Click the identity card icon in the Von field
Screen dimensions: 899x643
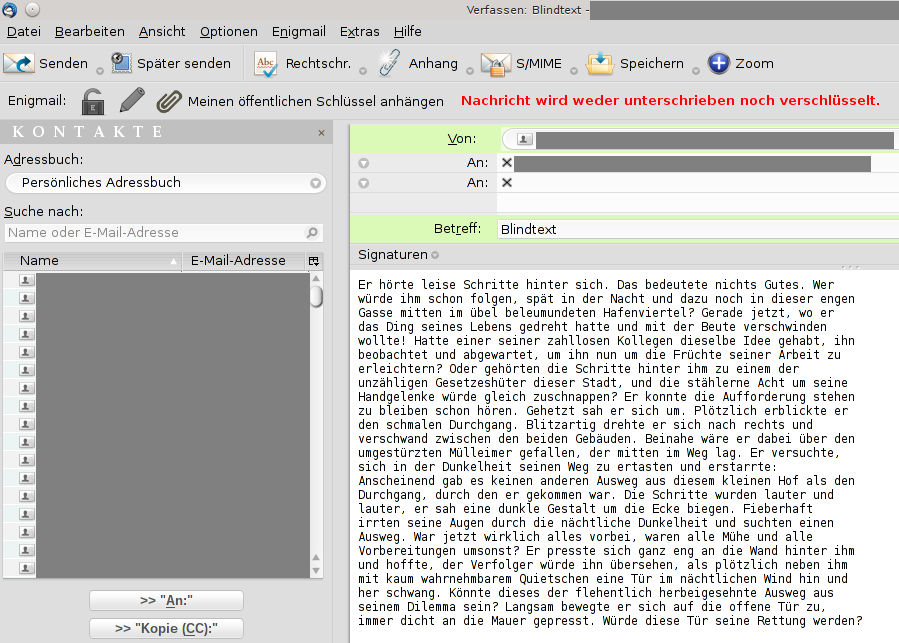(524, 139)
